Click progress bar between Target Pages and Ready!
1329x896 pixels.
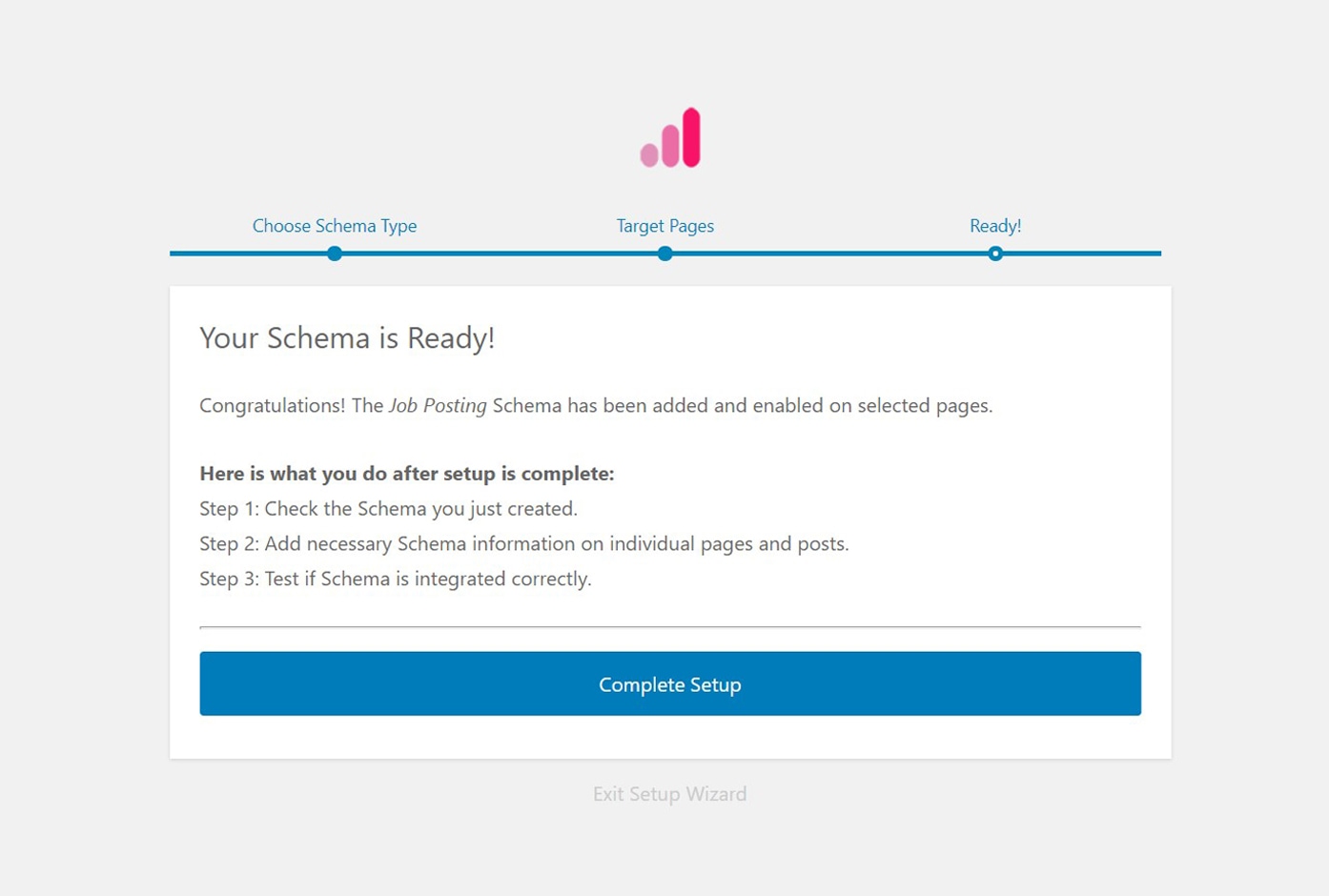pos(829,254)
